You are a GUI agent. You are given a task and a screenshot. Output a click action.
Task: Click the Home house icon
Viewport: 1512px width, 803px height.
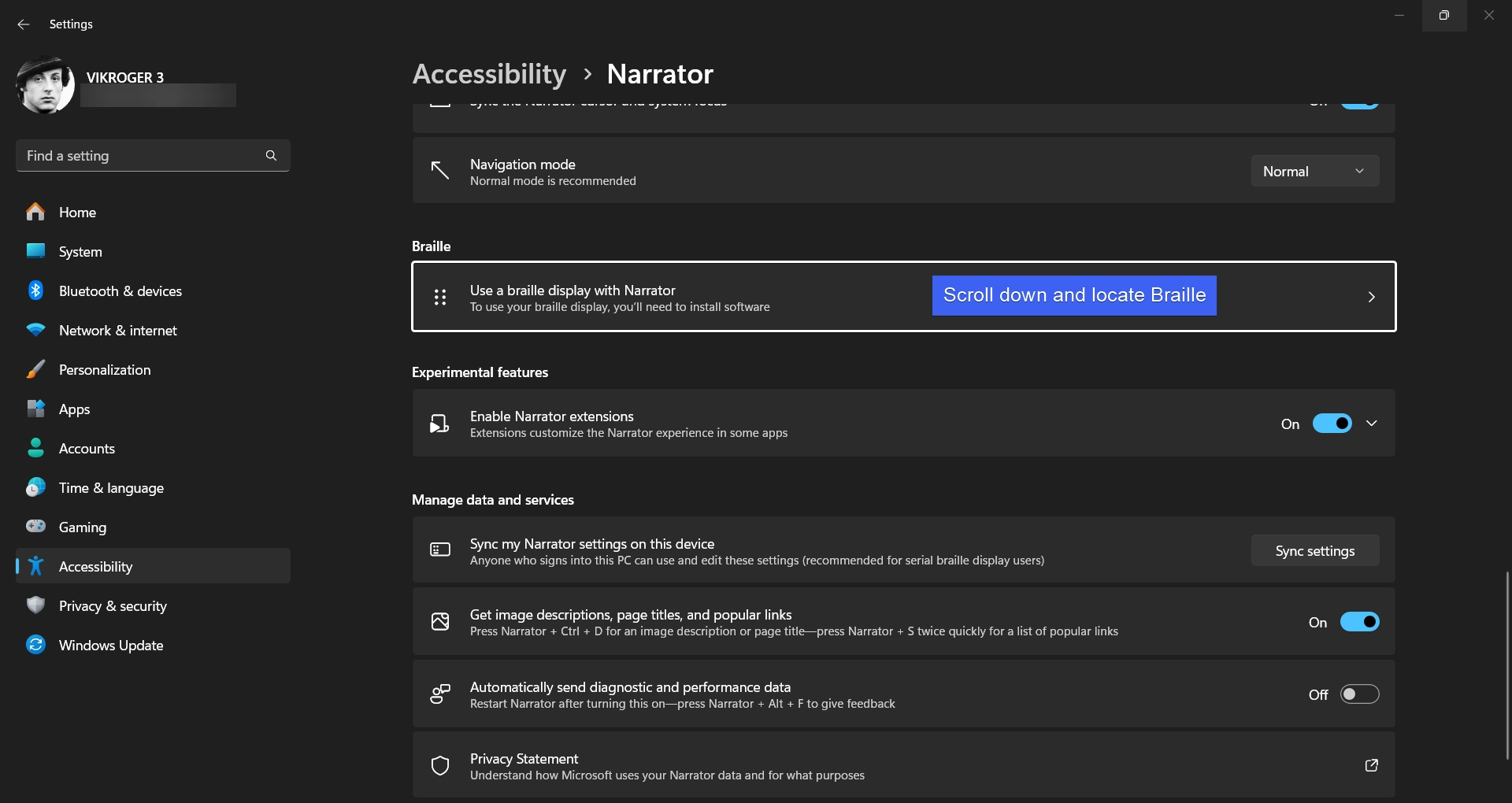tap(35, 211)
